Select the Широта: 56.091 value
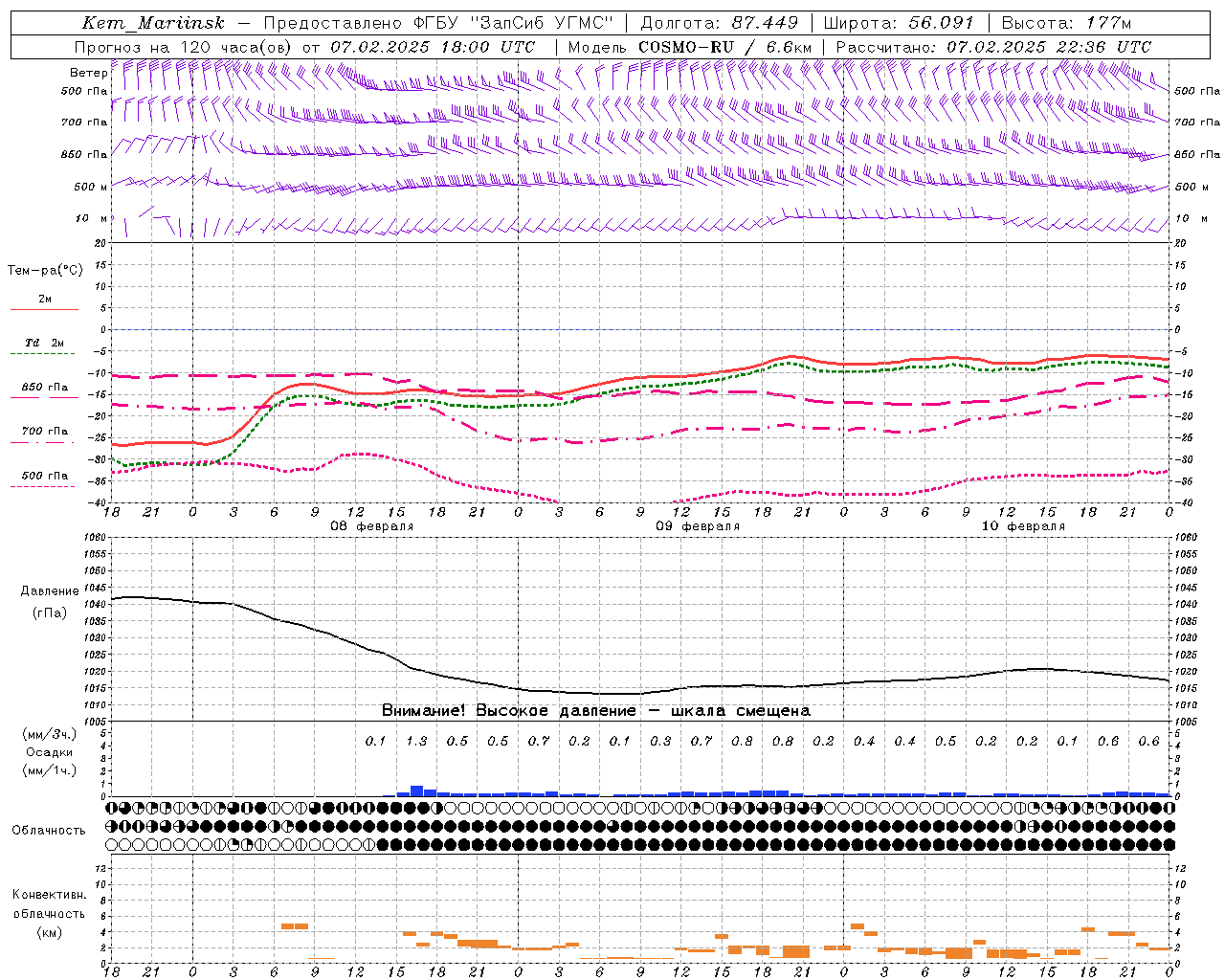1225x980 pixels. (899, 23)
